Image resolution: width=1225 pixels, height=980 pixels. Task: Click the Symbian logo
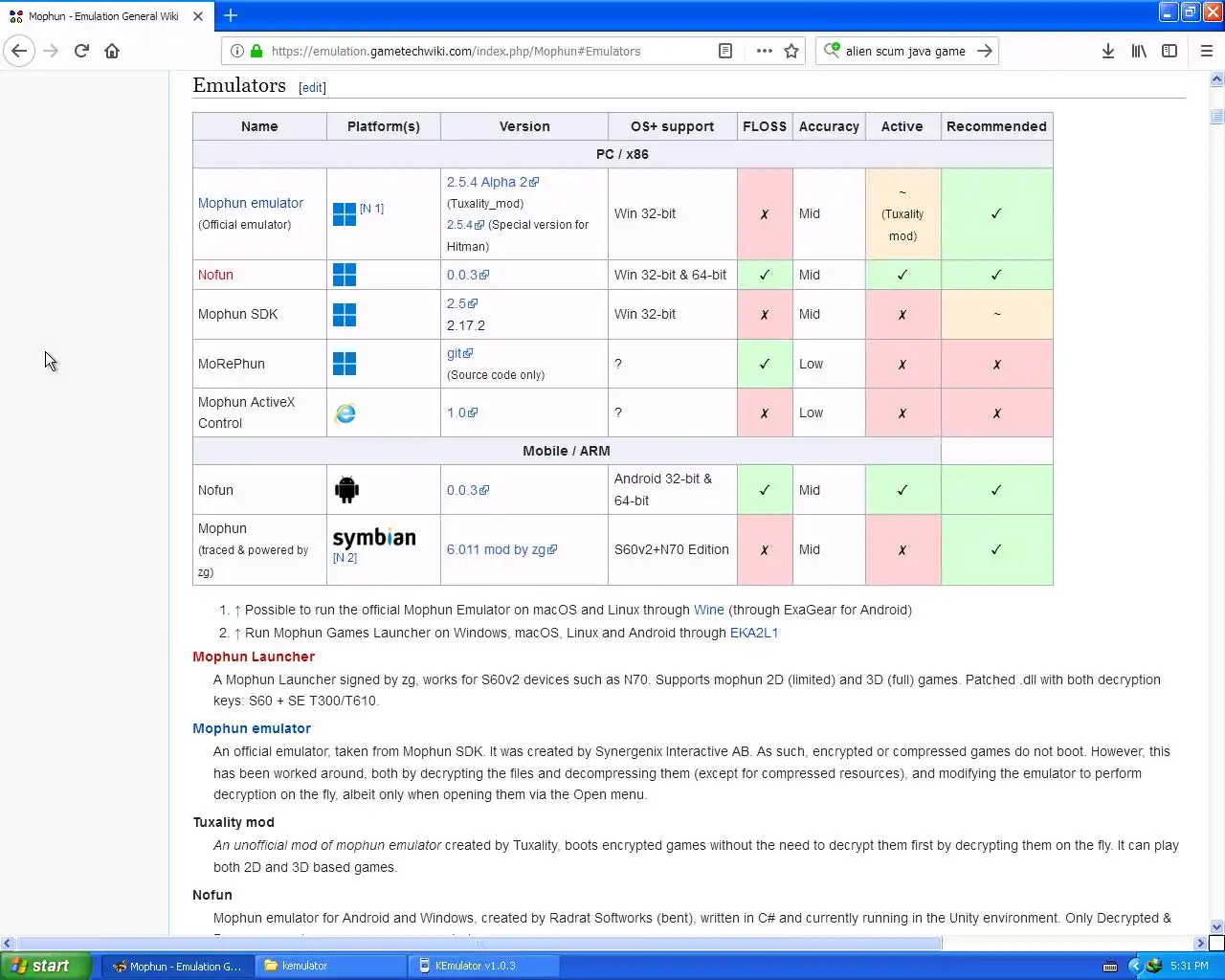(x=374, y=537)
